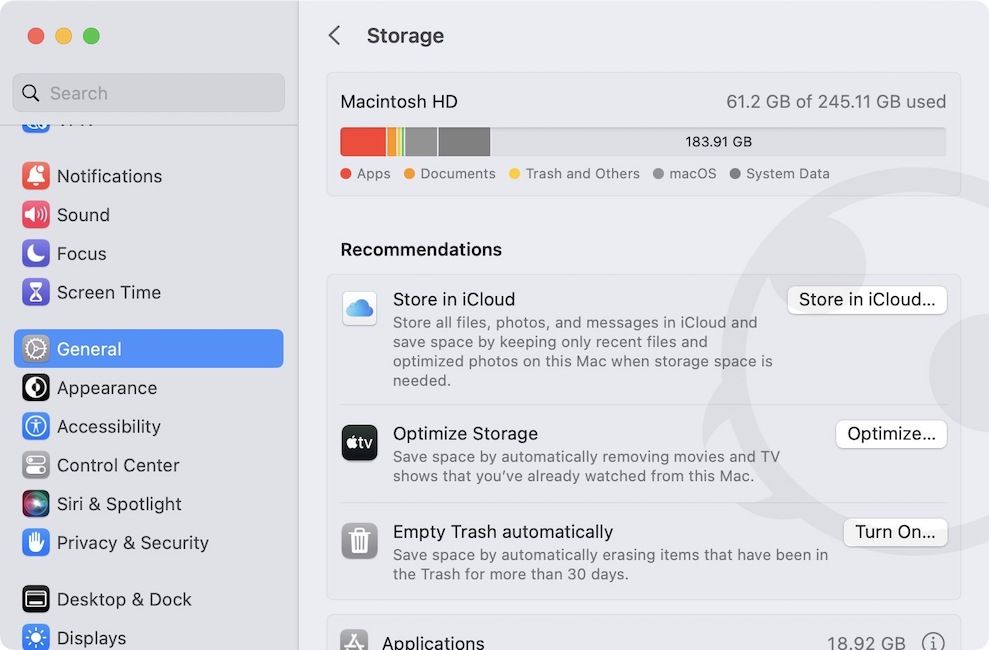Click the Optimize... button

point(890,434)
